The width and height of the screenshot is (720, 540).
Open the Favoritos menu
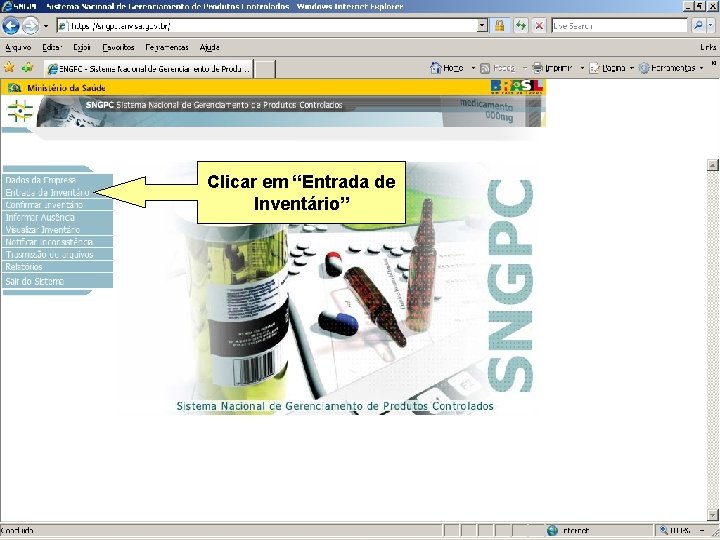pos(118,47)
